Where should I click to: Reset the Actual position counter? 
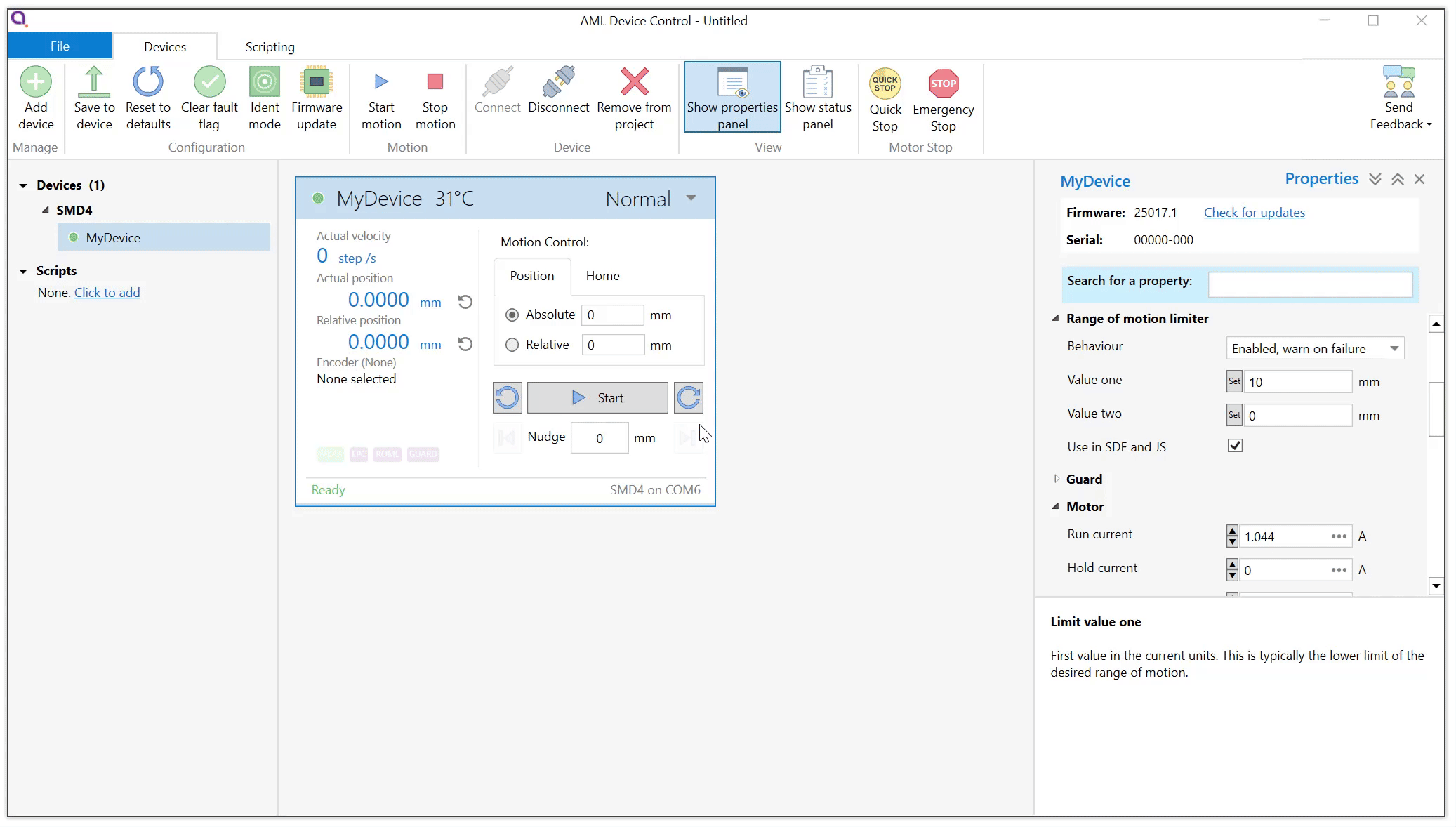[465, 302]
